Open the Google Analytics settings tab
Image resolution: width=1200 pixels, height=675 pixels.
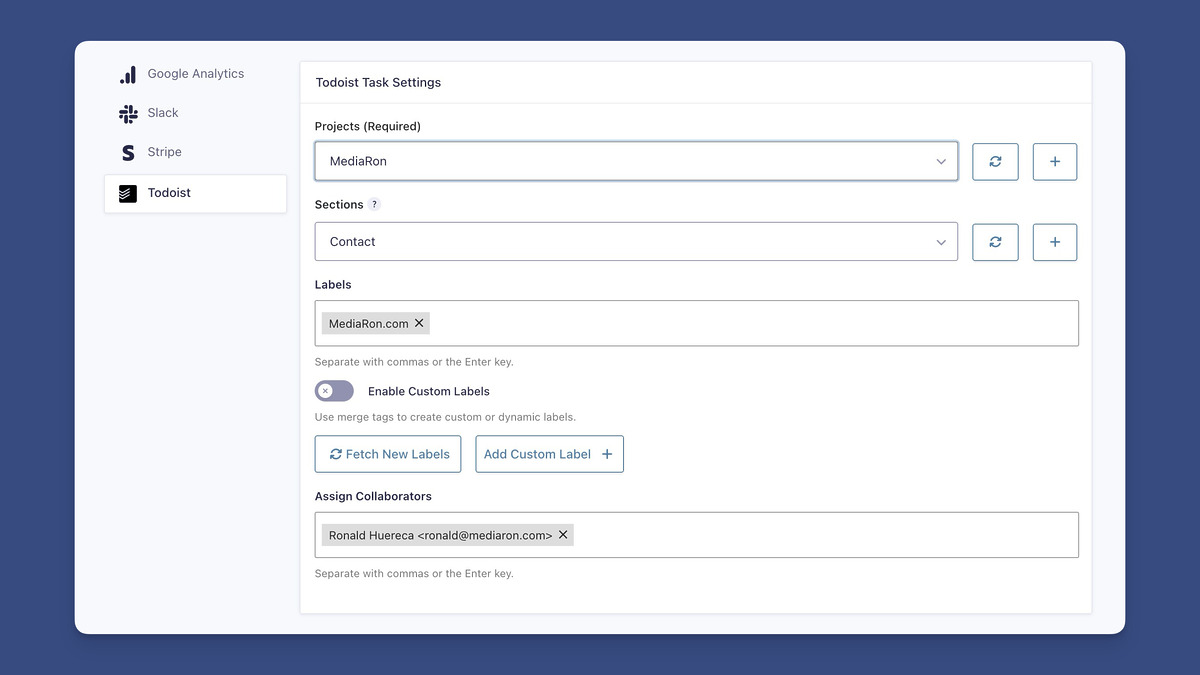195,74
